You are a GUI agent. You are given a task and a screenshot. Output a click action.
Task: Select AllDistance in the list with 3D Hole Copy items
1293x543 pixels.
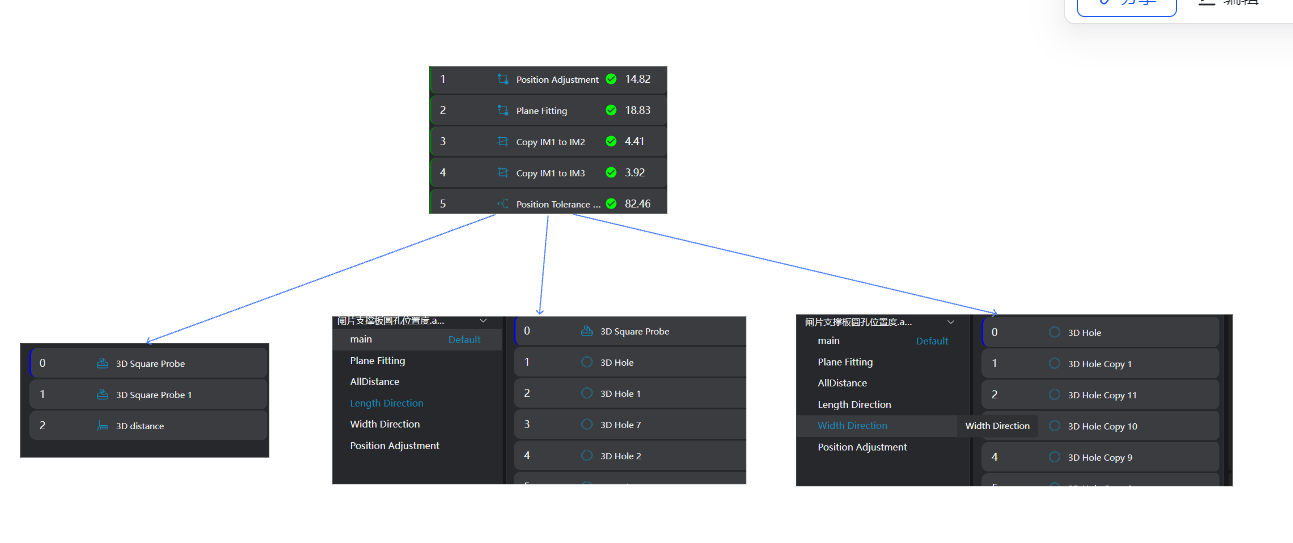[842, 383]
